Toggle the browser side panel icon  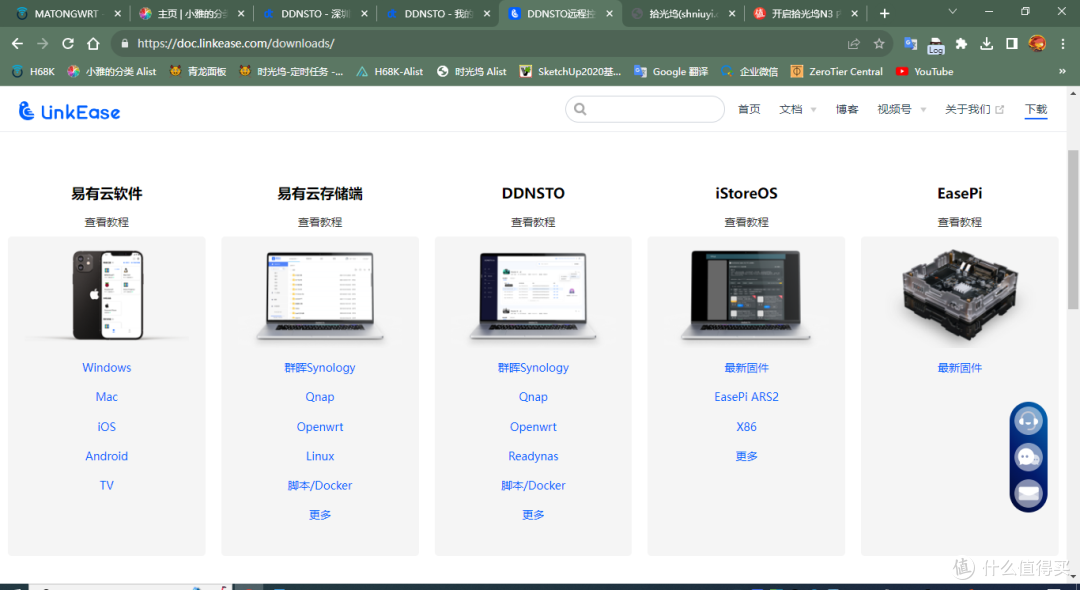coord(1012,43)
